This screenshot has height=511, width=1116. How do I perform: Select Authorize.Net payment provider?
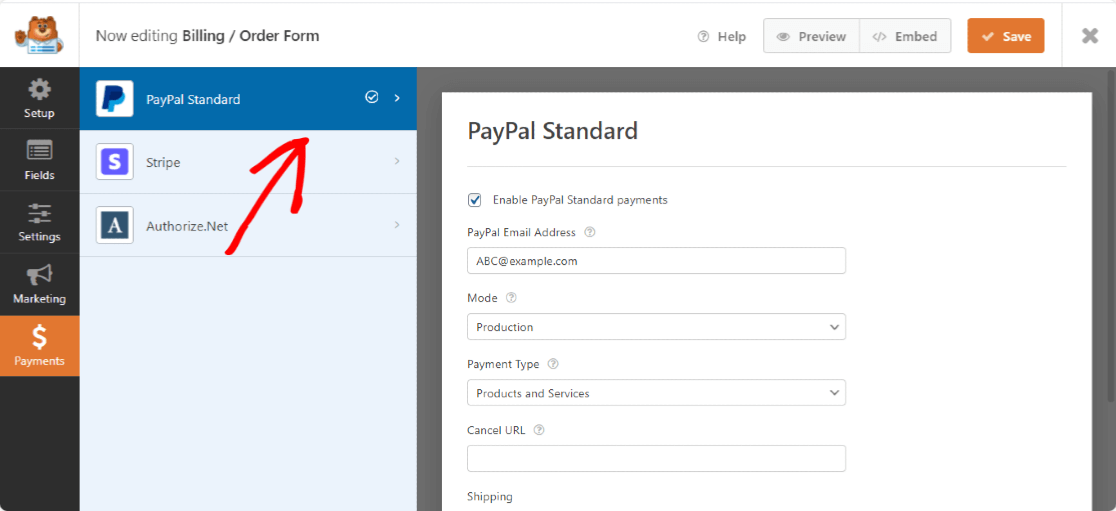[x=187, y=226]
